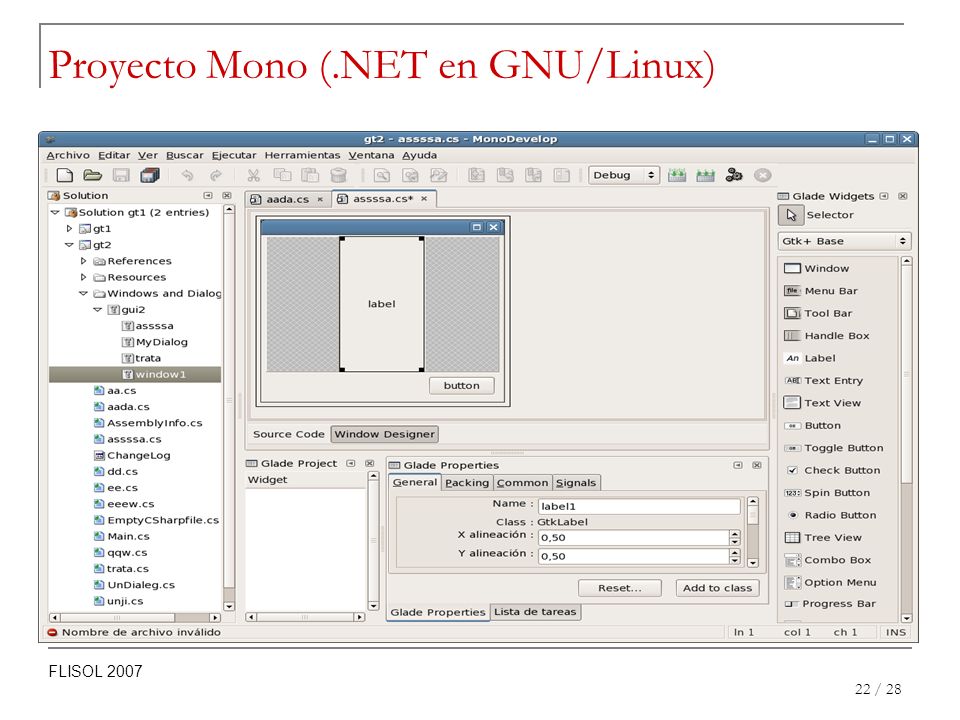Pick the Option Menu widget
The width and height of the screenshot is (960, 720).
click(830, 582)
